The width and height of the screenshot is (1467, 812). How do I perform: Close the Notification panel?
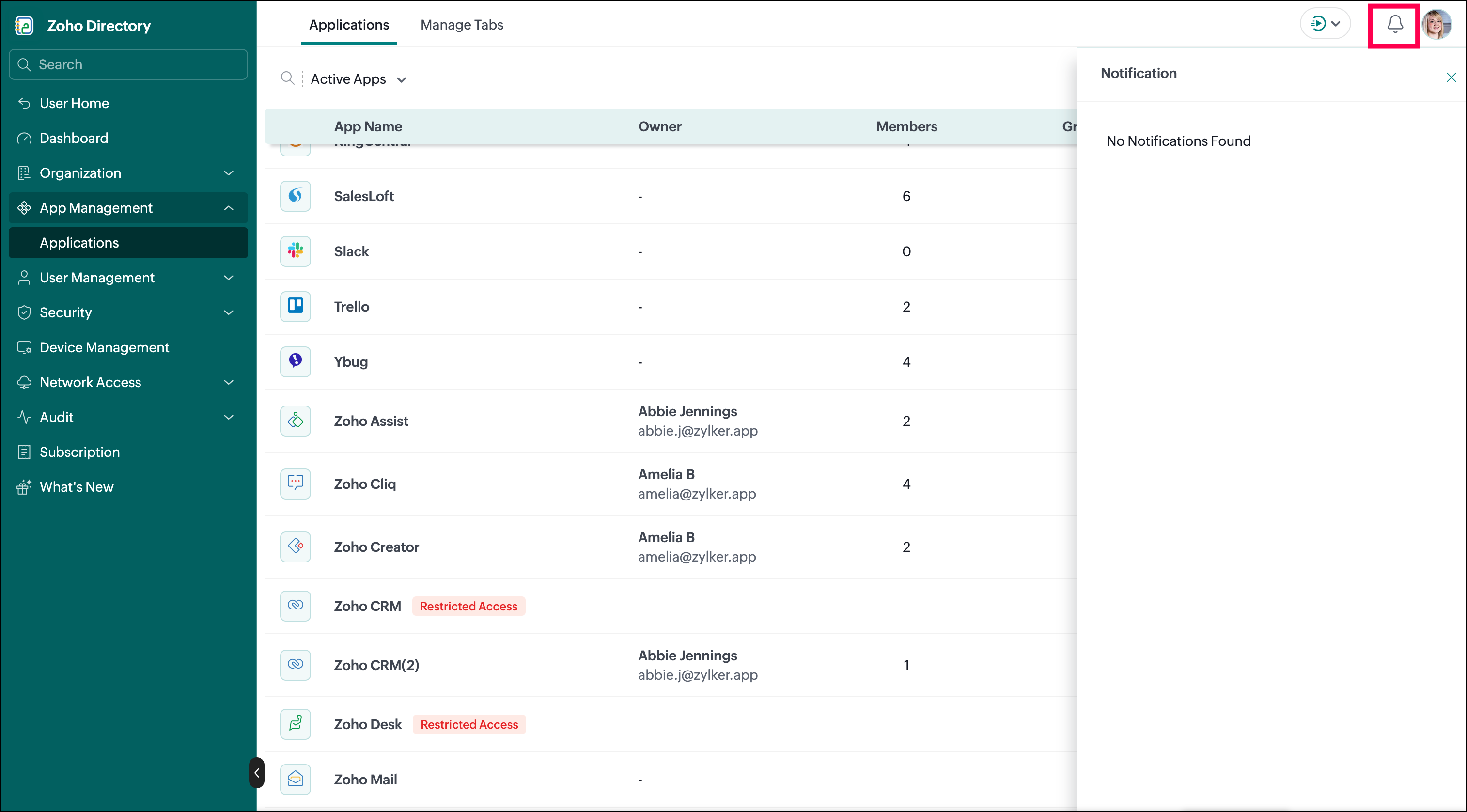tap(1451, 78)
